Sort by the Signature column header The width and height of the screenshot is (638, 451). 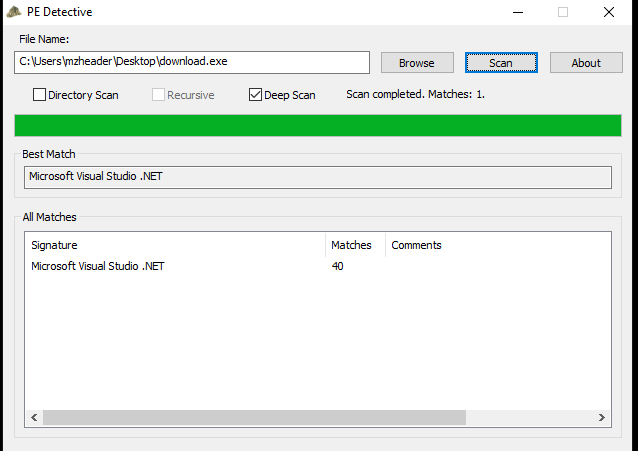[x=175, y=245]
